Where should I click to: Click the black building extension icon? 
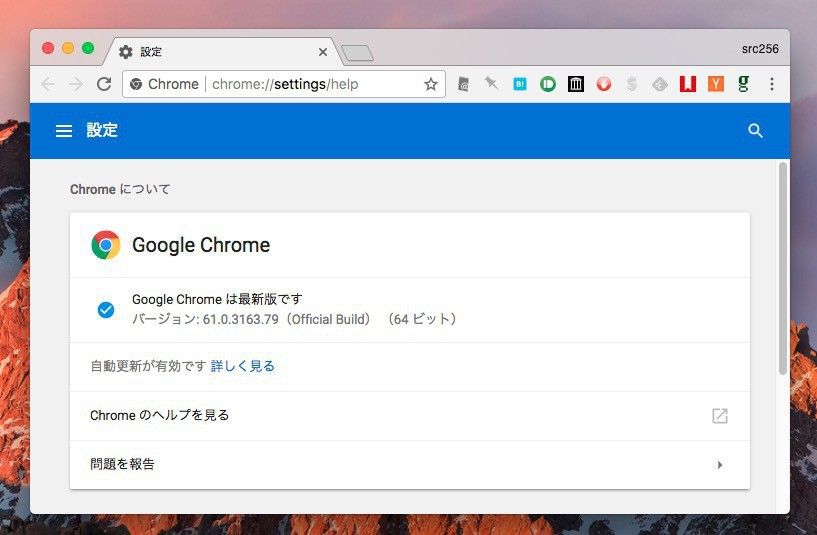coord(575,84)
